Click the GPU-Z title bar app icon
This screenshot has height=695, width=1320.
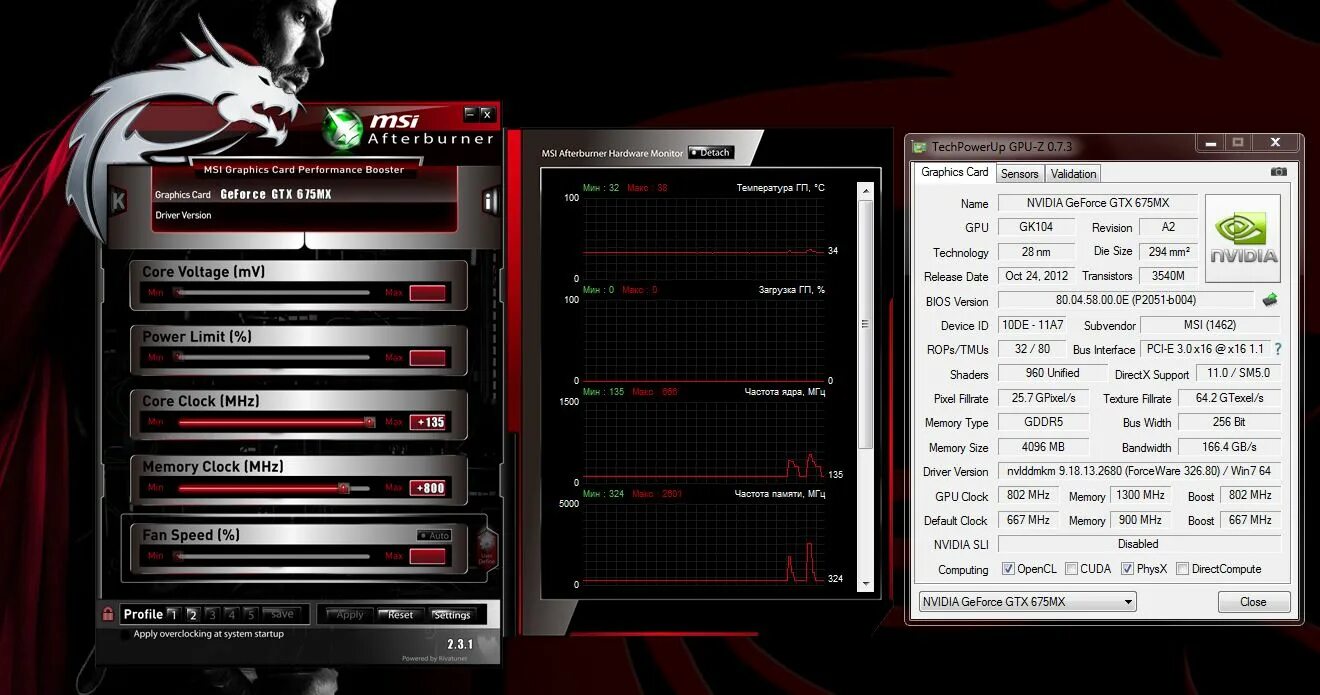point(919,147)
